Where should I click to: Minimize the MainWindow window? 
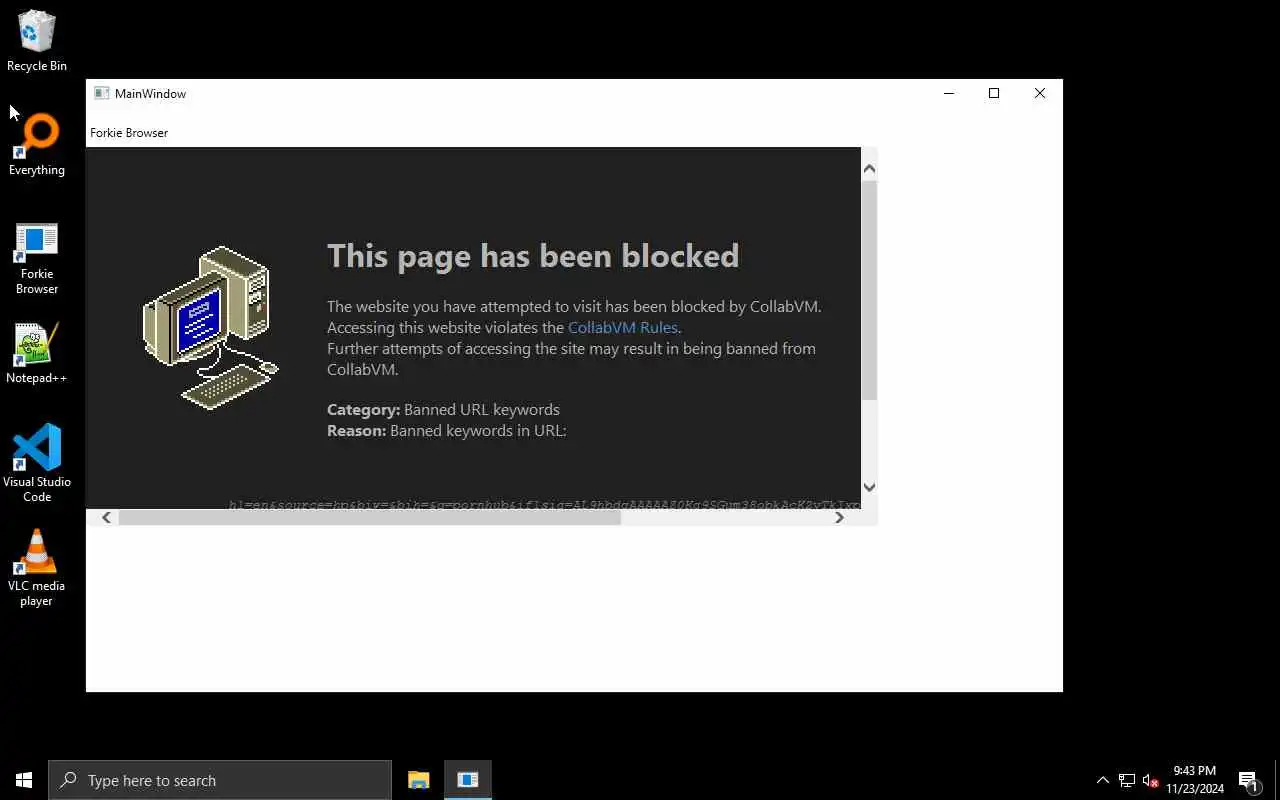(x=949, y=93)
